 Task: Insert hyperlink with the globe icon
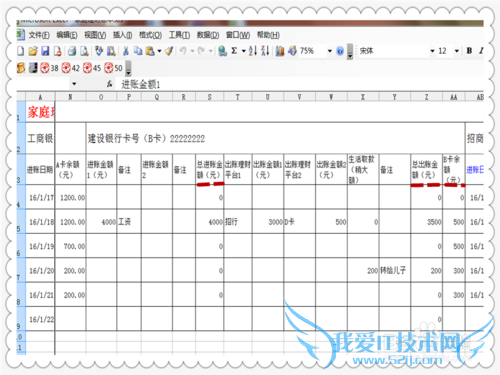222,51
